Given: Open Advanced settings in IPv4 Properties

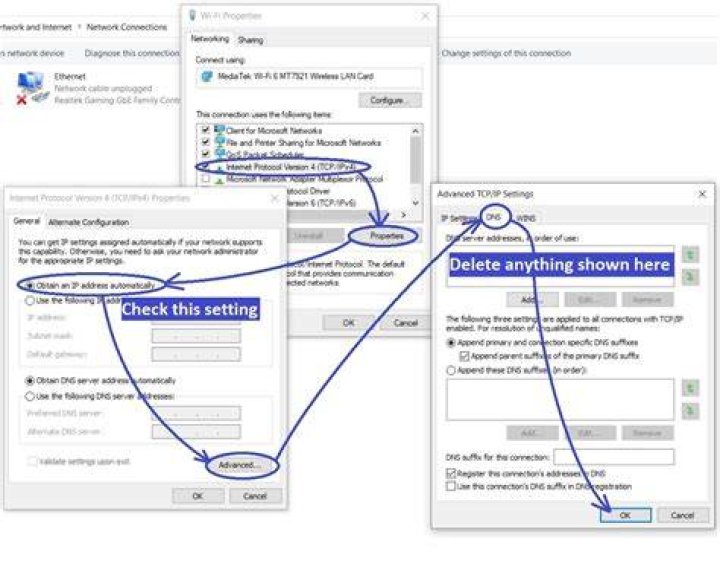Looking at the screenshot, I should (x=240, y=465).
